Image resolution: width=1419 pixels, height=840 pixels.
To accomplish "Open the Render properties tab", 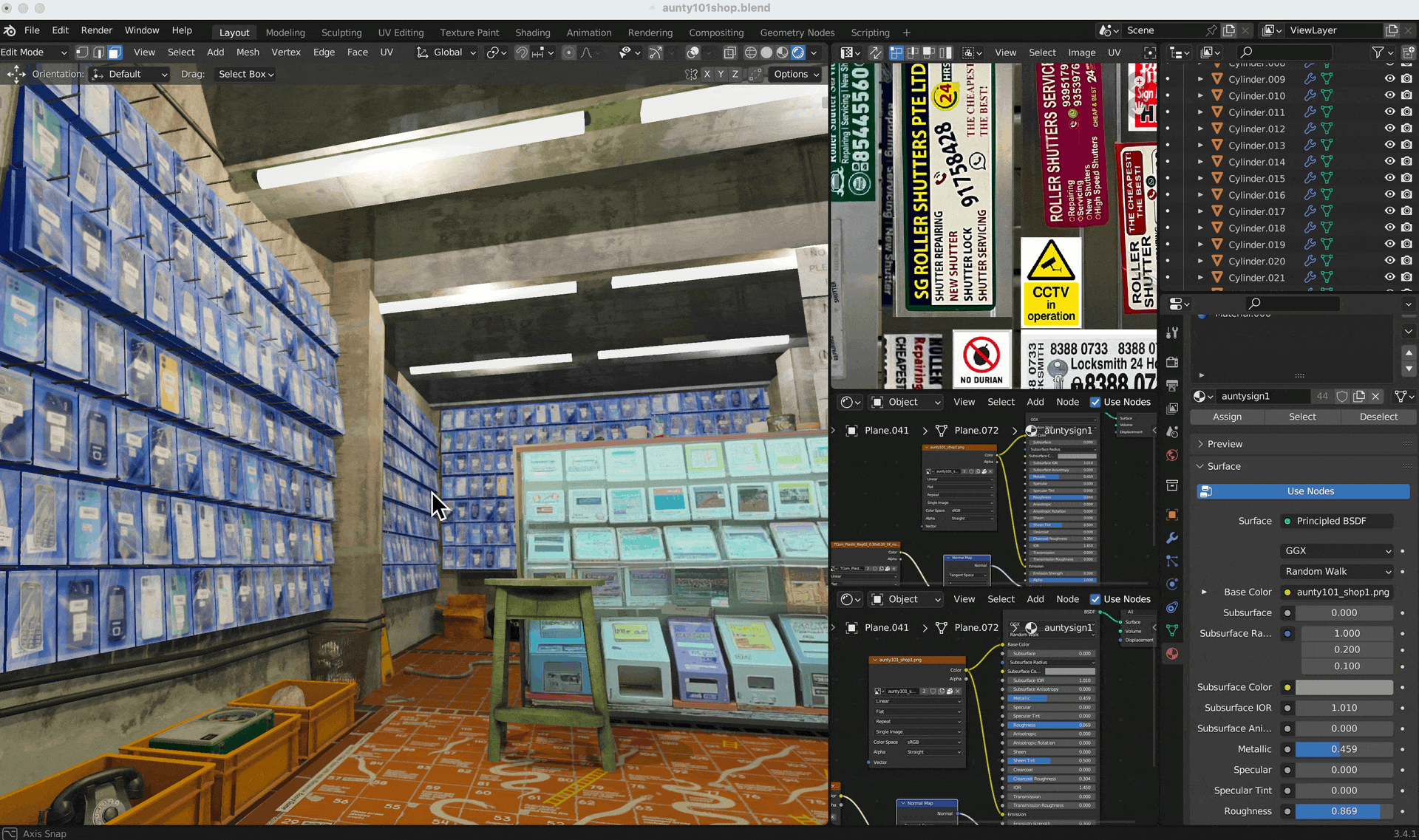I will click(1172, 362).
